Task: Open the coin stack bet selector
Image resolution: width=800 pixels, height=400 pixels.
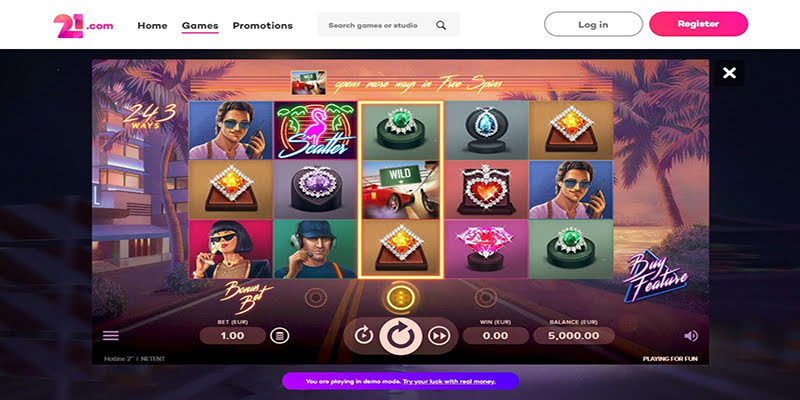Action: pyautogui.click(x=280, y=336)
